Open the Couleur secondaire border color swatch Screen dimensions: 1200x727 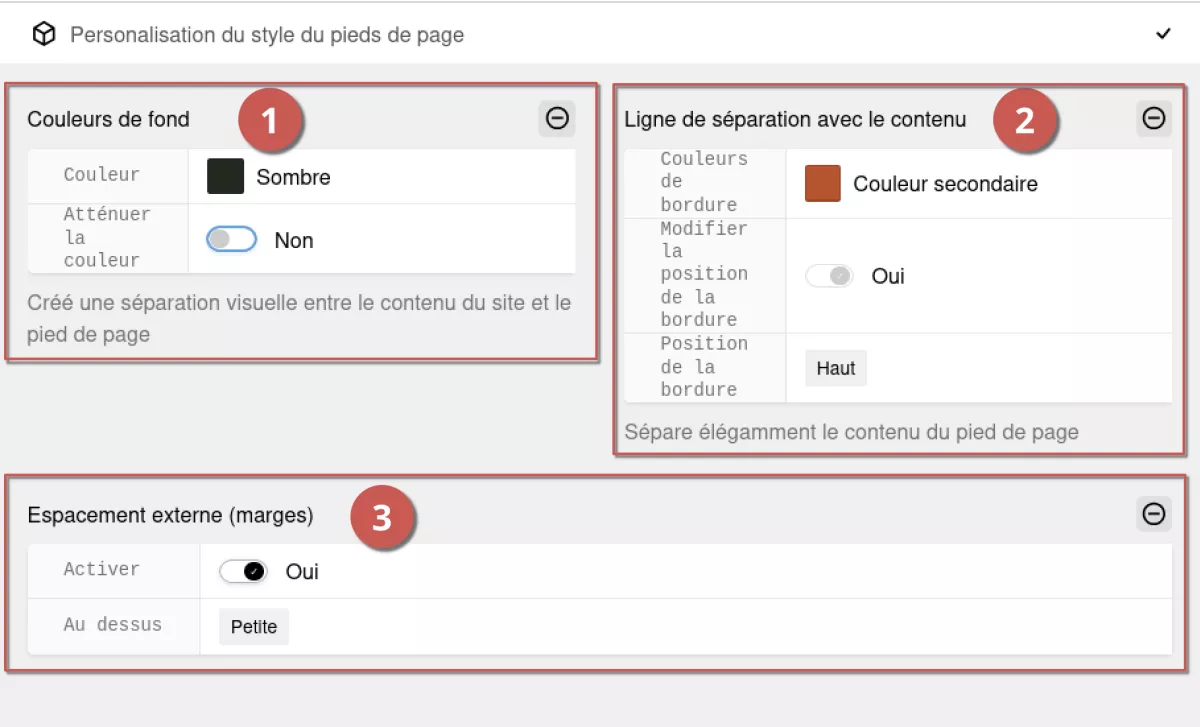(823, 184)
